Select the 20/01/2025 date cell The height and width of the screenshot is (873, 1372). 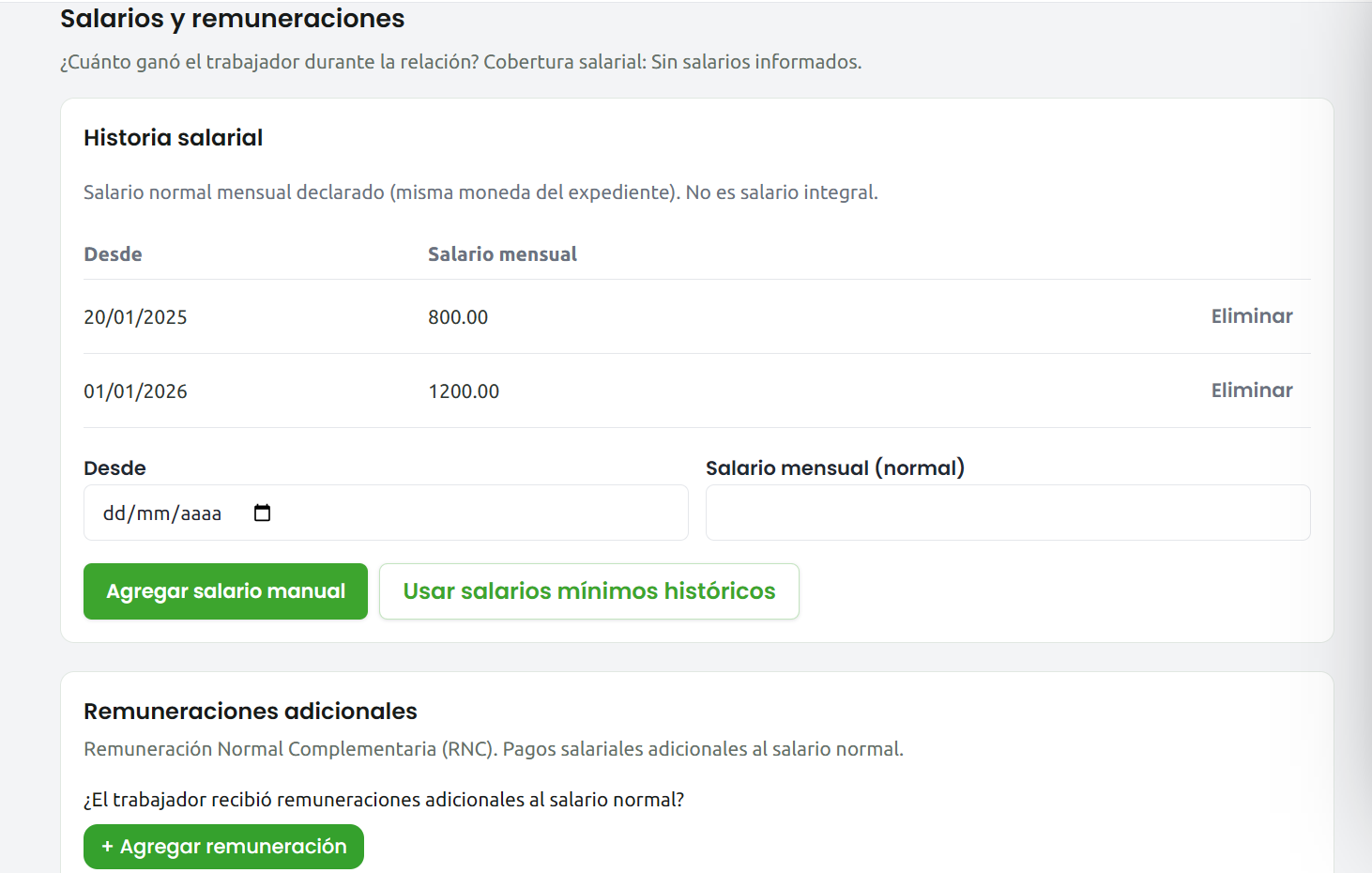pyautogui.click(x=135, y=317)
